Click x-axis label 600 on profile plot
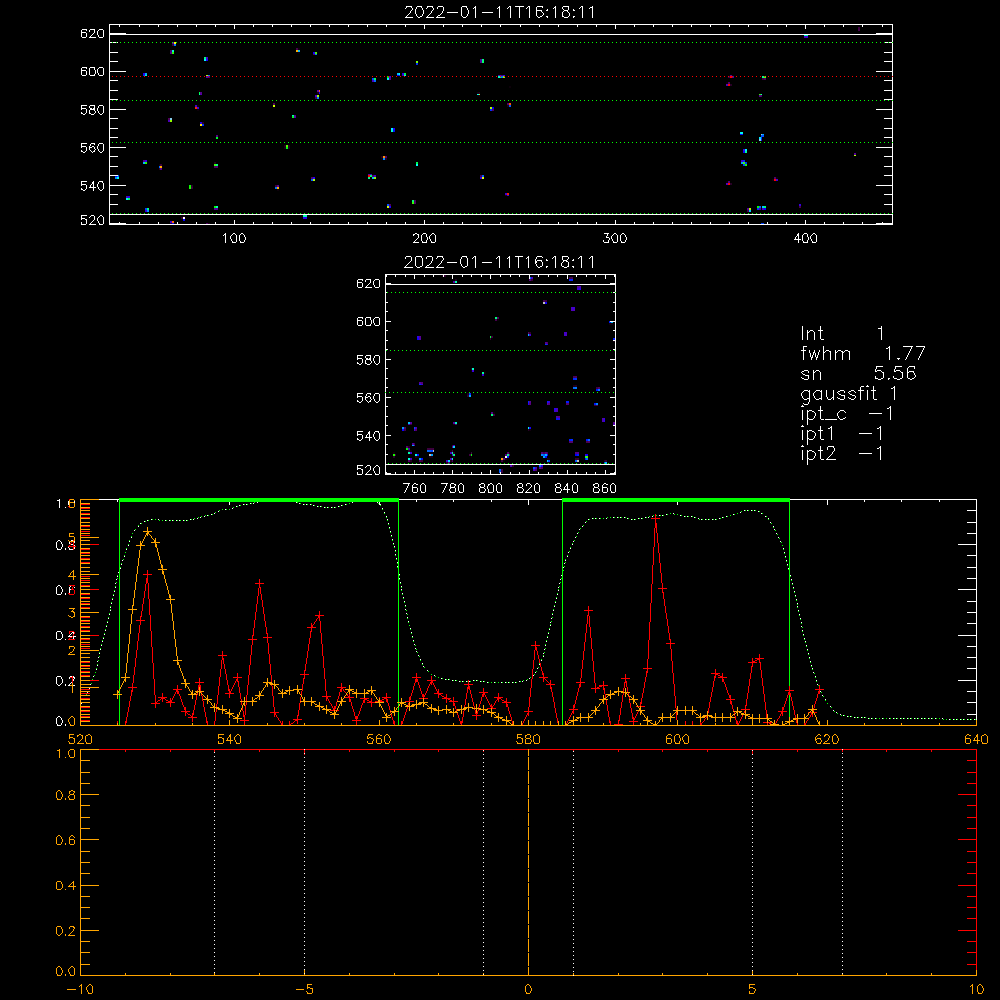1000x1000 pixels. click(677, 739)
